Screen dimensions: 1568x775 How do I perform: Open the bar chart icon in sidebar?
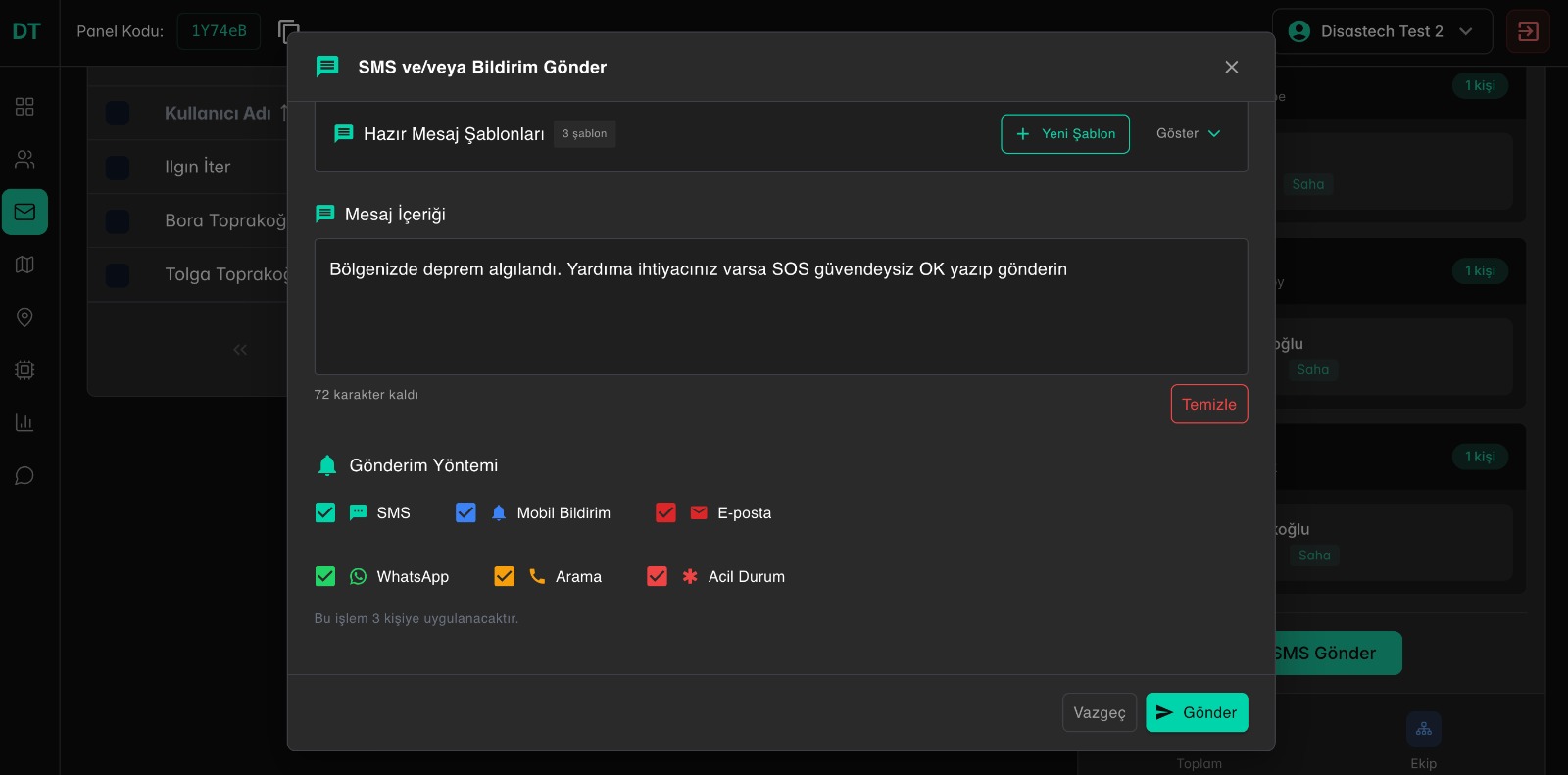pyautogui.click(x=24, y=423)
